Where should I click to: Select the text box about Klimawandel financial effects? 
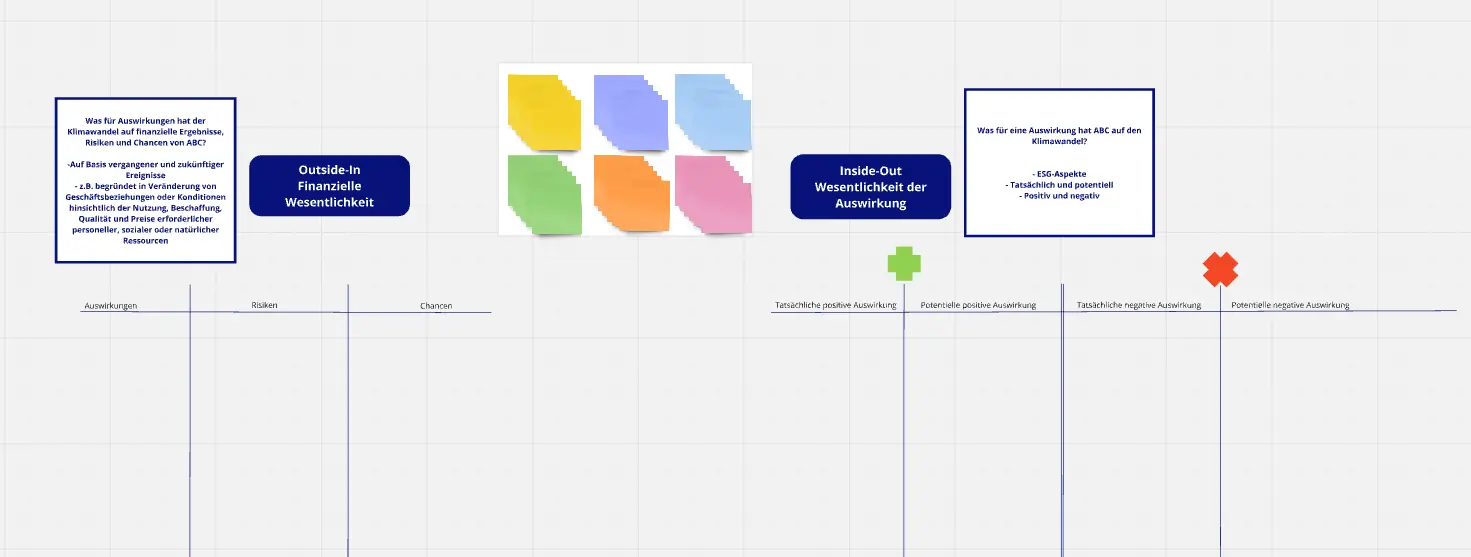point(145,180)
